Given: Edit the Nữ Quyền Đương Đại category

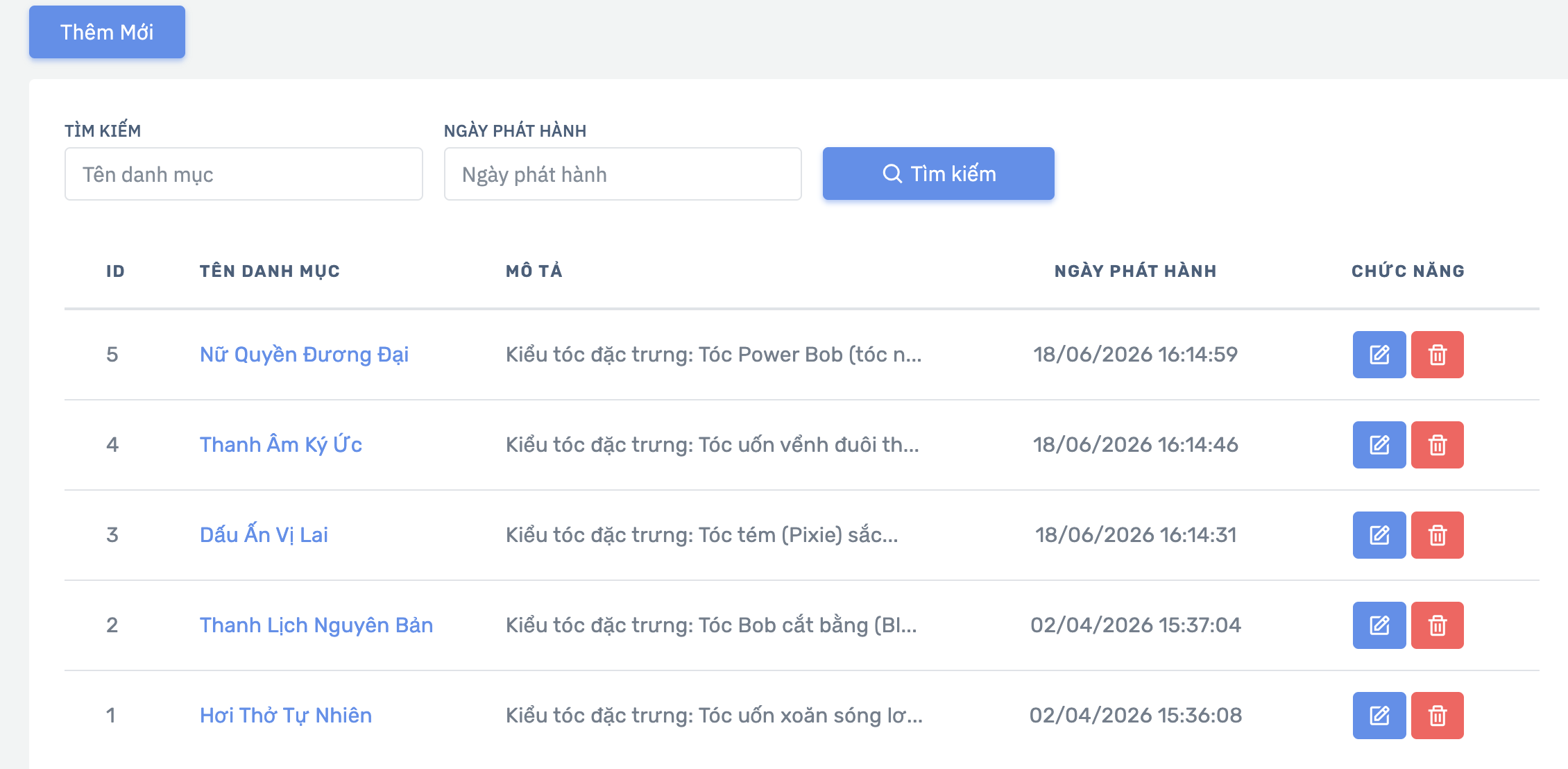Looking at the screenshot, I should click(x=1379, y=355).
